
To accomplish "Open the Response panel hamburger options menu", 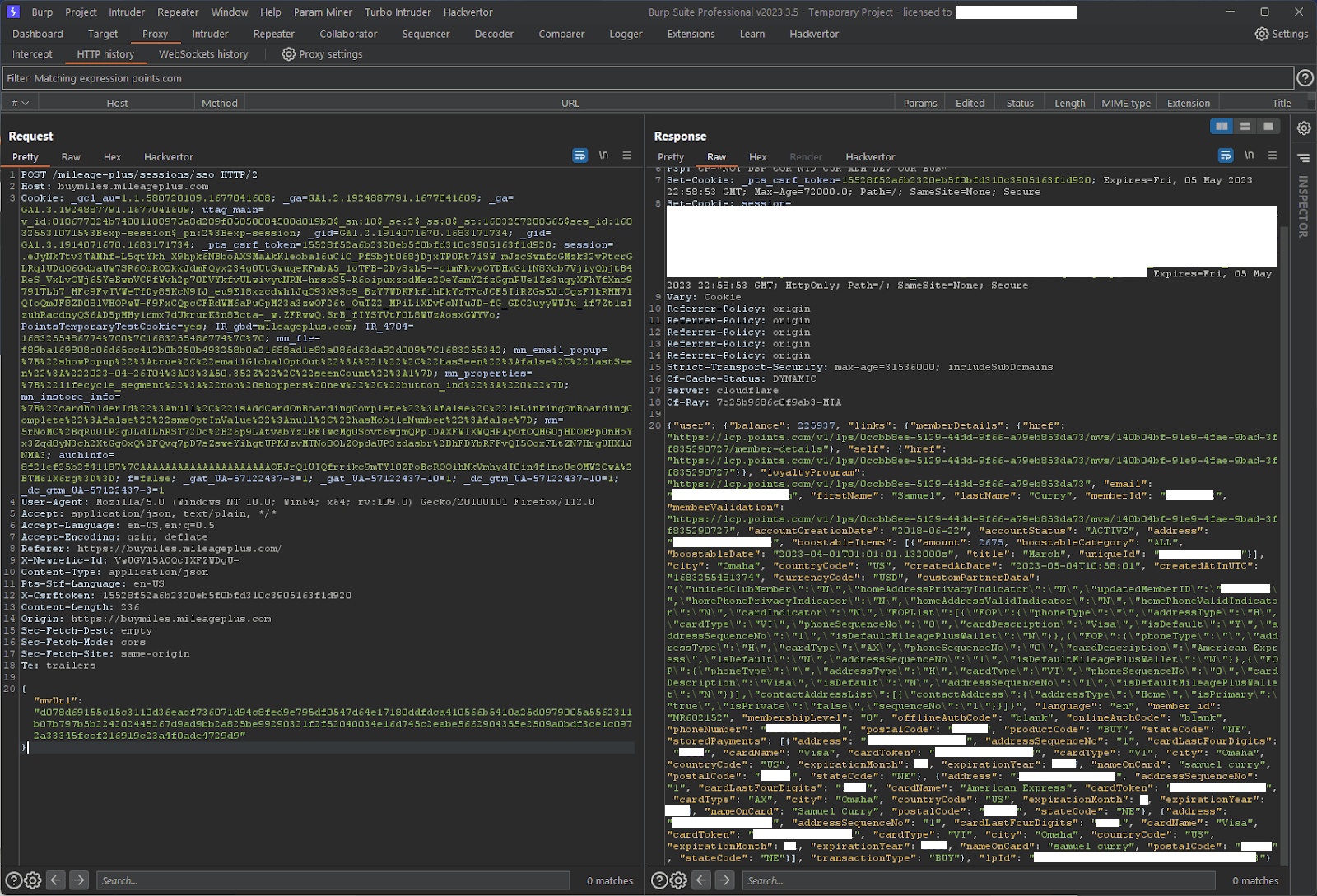I will [1272, 156].
